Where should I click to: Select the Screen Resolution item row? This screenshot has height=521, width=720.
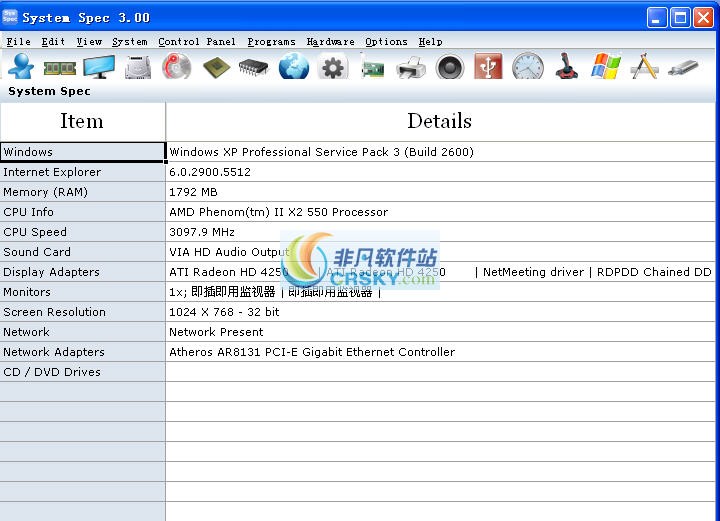tap(83, 312)
